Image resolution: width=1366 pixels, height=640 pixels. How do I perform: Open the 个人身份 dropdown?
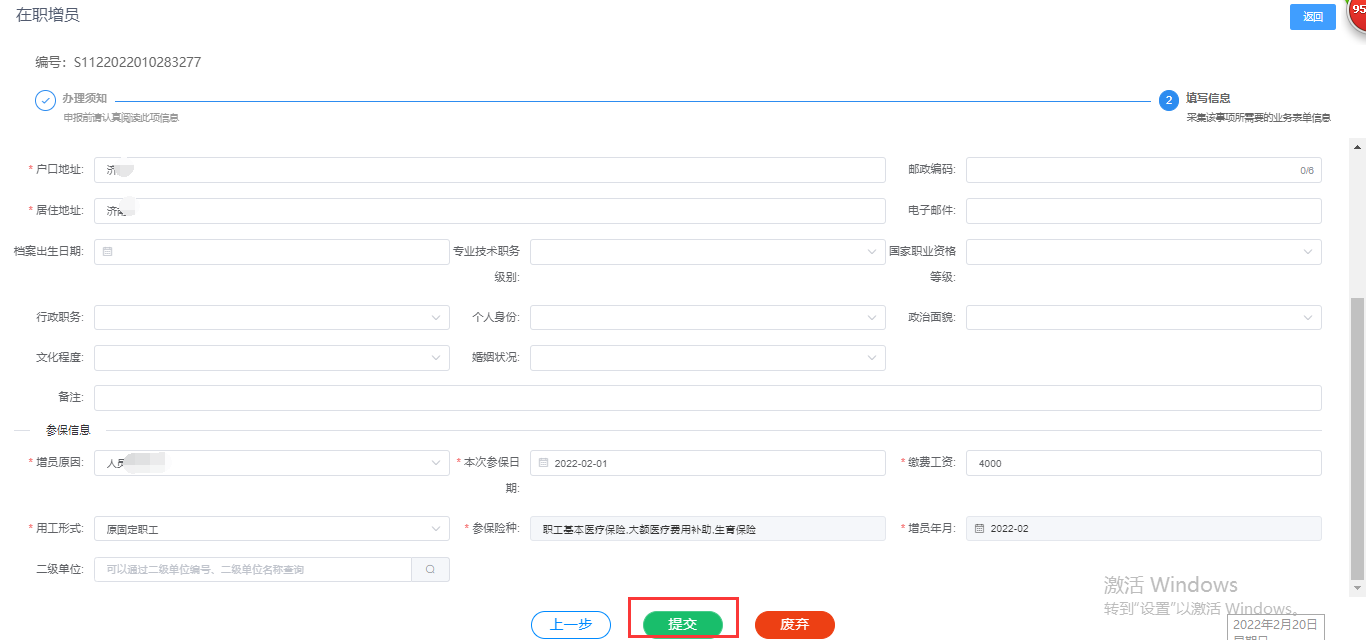[x=708, y=317]
